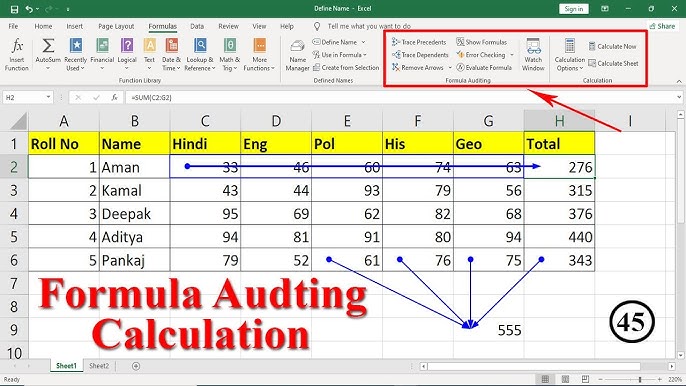Viewport: 686px width, 386px height.
Task: Select column H header
Action: tap(559, 121)
